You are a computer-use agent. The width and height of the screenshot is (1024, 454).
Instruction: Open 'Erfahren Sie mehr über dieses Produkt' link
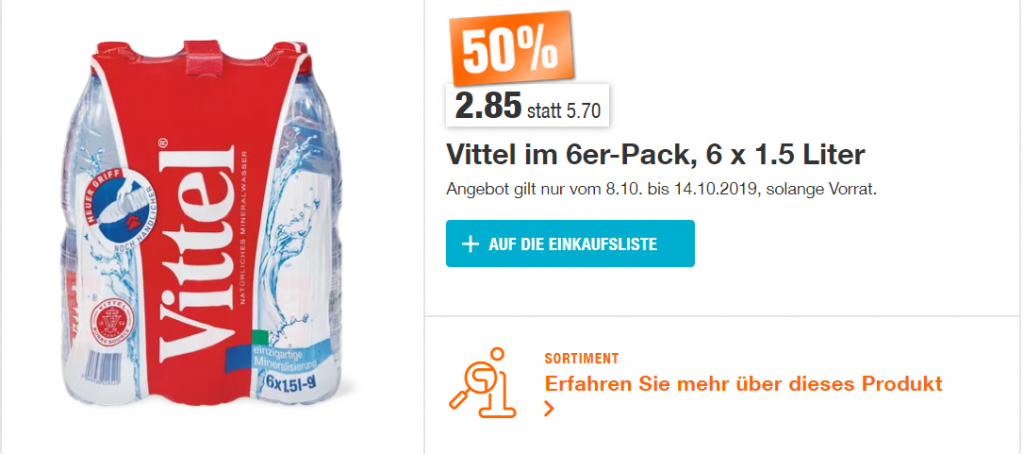[743, 383]
